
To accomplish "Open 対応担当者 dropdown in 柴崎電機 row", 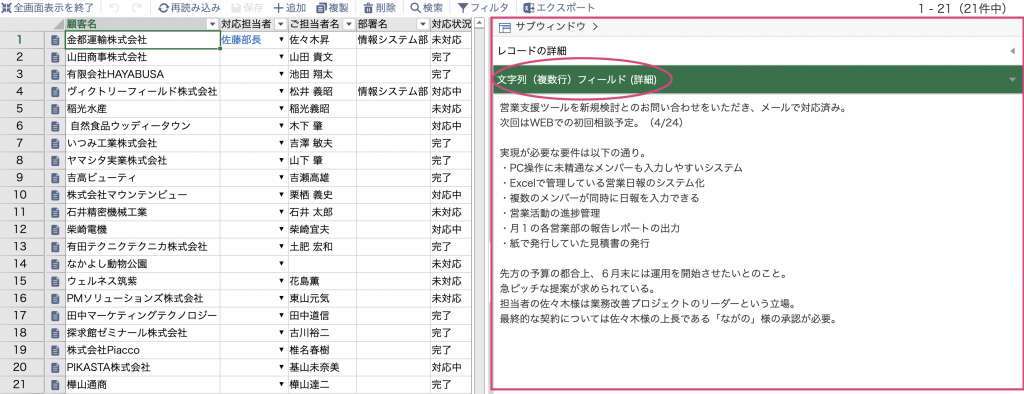I will point(281,229).
